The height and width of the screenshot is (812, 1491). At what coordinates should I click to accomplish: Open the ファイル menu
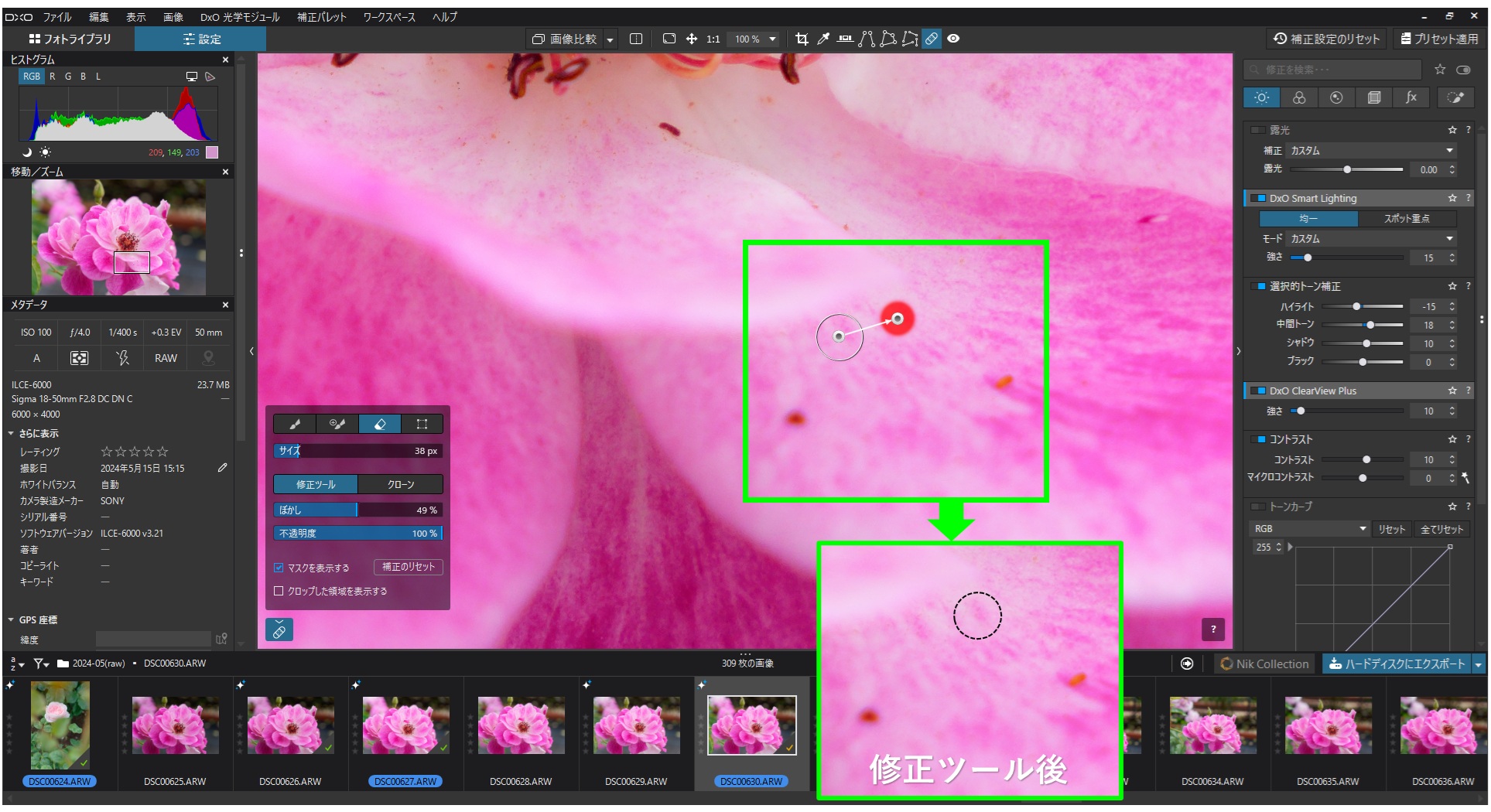tap(57, 17)
